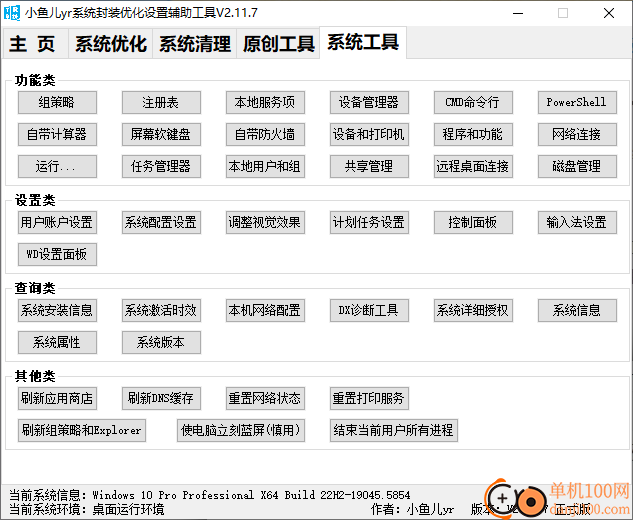Click 重置打印服务
The height and width of the screenshot is (520, 633).
(x=369, y=398)
